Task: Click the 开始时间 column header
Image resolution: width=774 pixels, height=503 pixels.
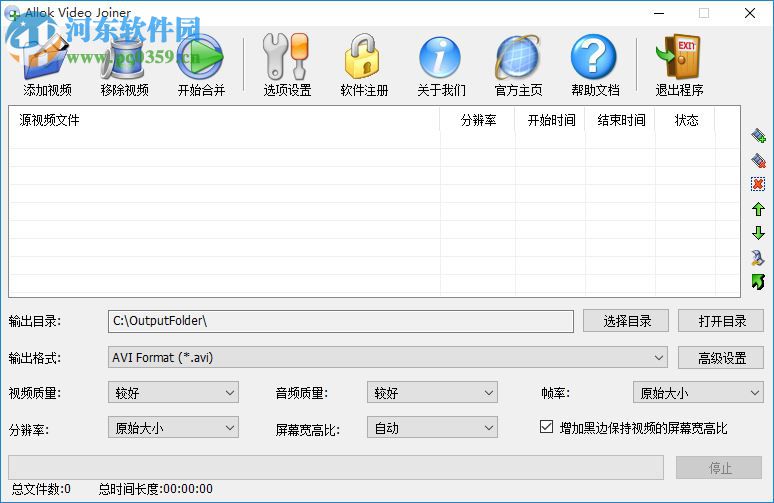Action: (550, 120)
